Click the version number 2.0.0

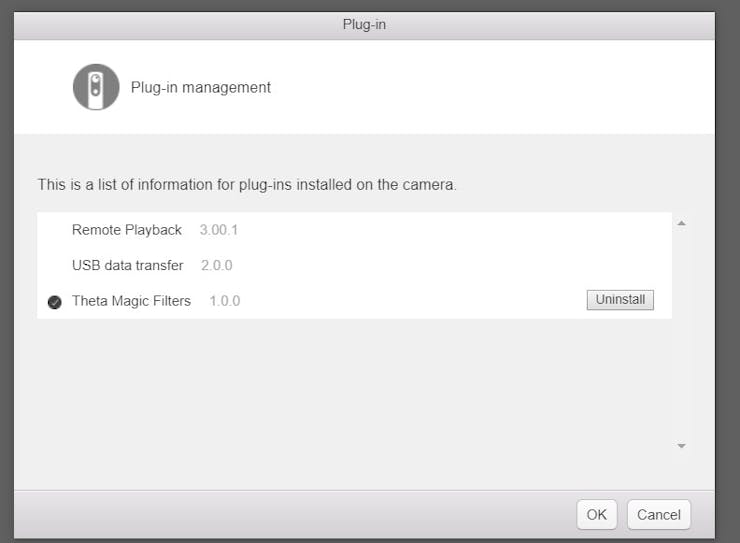click(217, 265)
